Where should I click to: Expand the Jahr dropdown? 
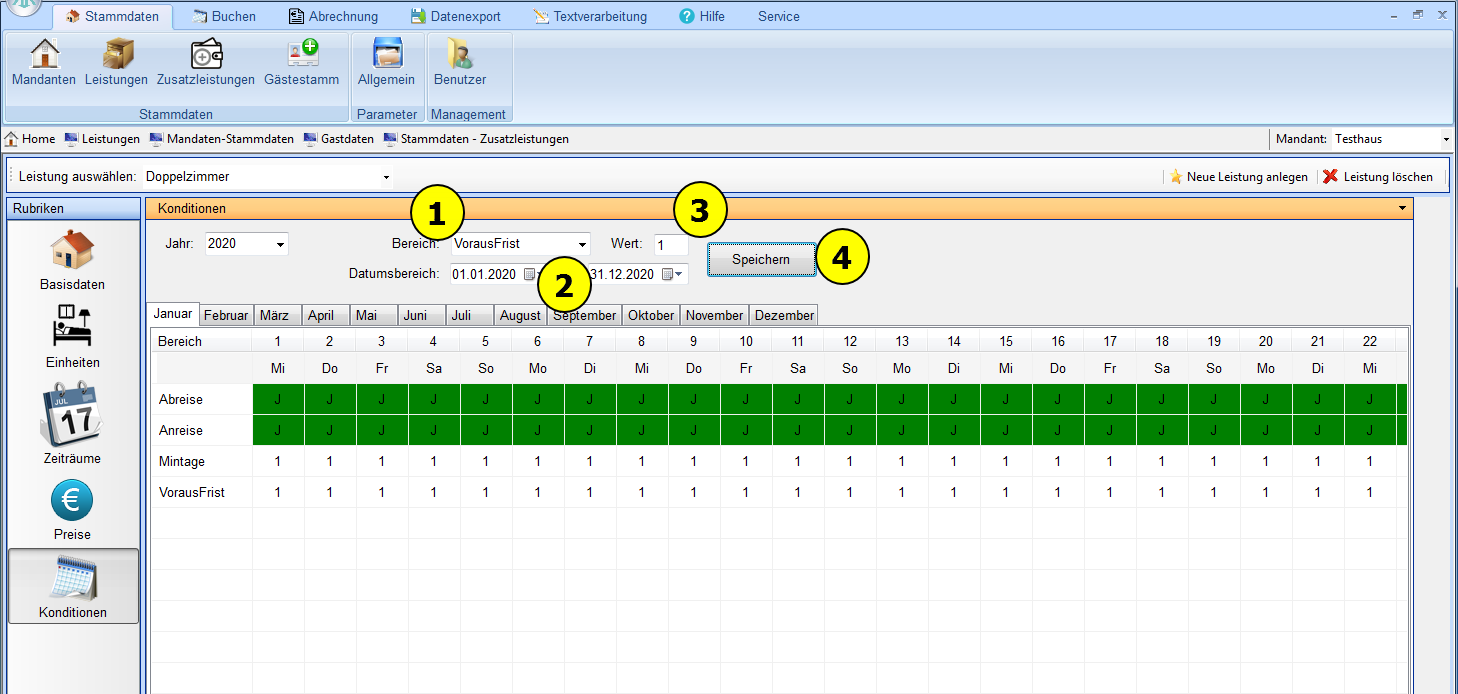[280, 244]
